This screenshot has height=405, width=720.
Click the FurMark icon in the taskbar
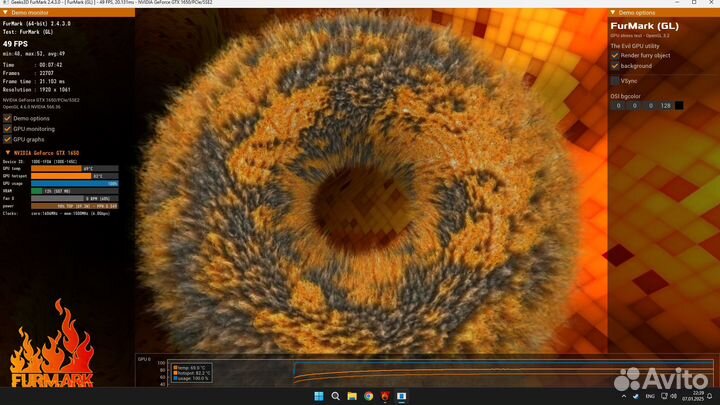(385, 396)
